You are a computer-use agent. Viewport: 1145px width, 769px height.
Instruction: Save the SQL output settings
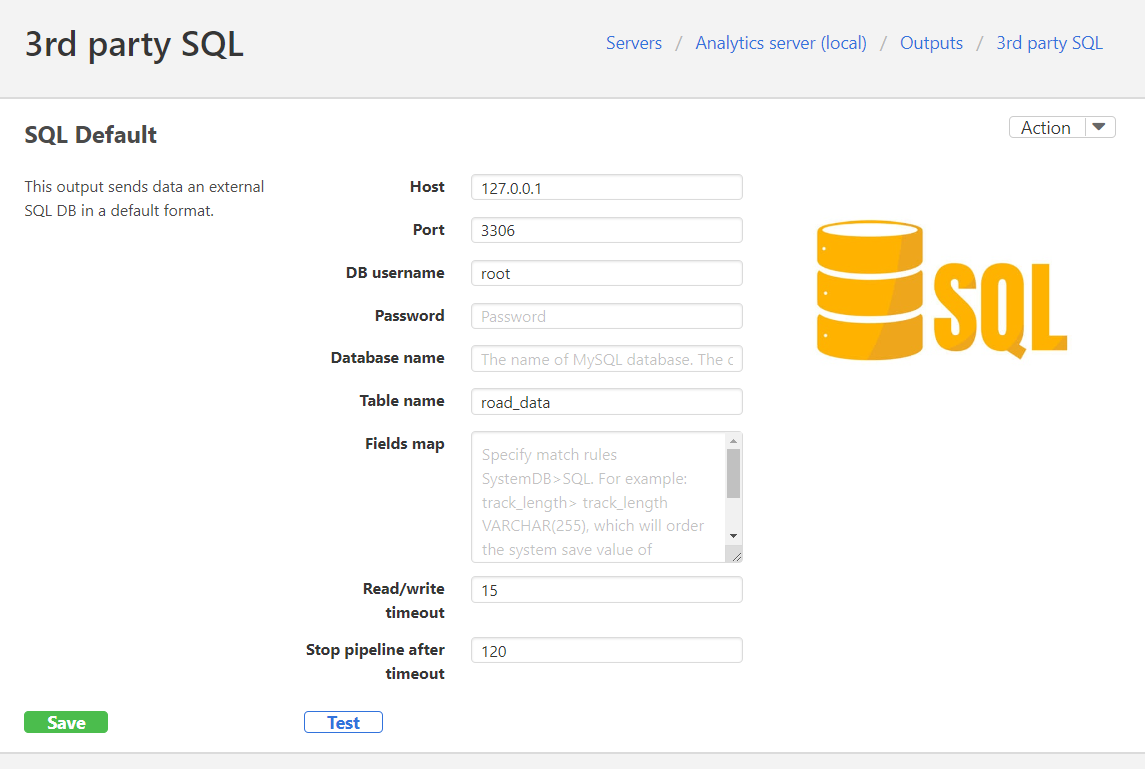[66, 722]
